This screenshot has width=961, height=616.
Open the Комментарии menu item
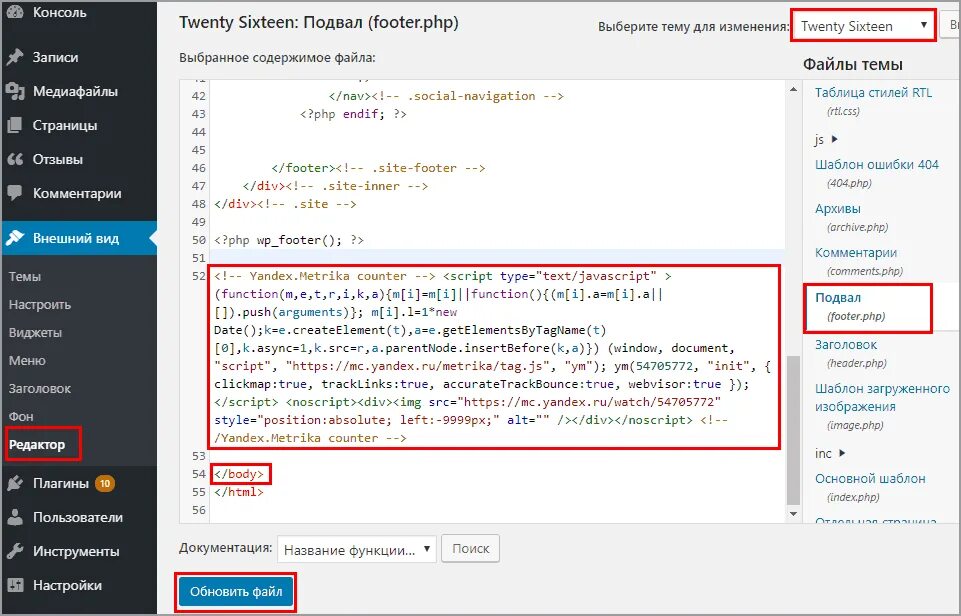click(78, 193)
